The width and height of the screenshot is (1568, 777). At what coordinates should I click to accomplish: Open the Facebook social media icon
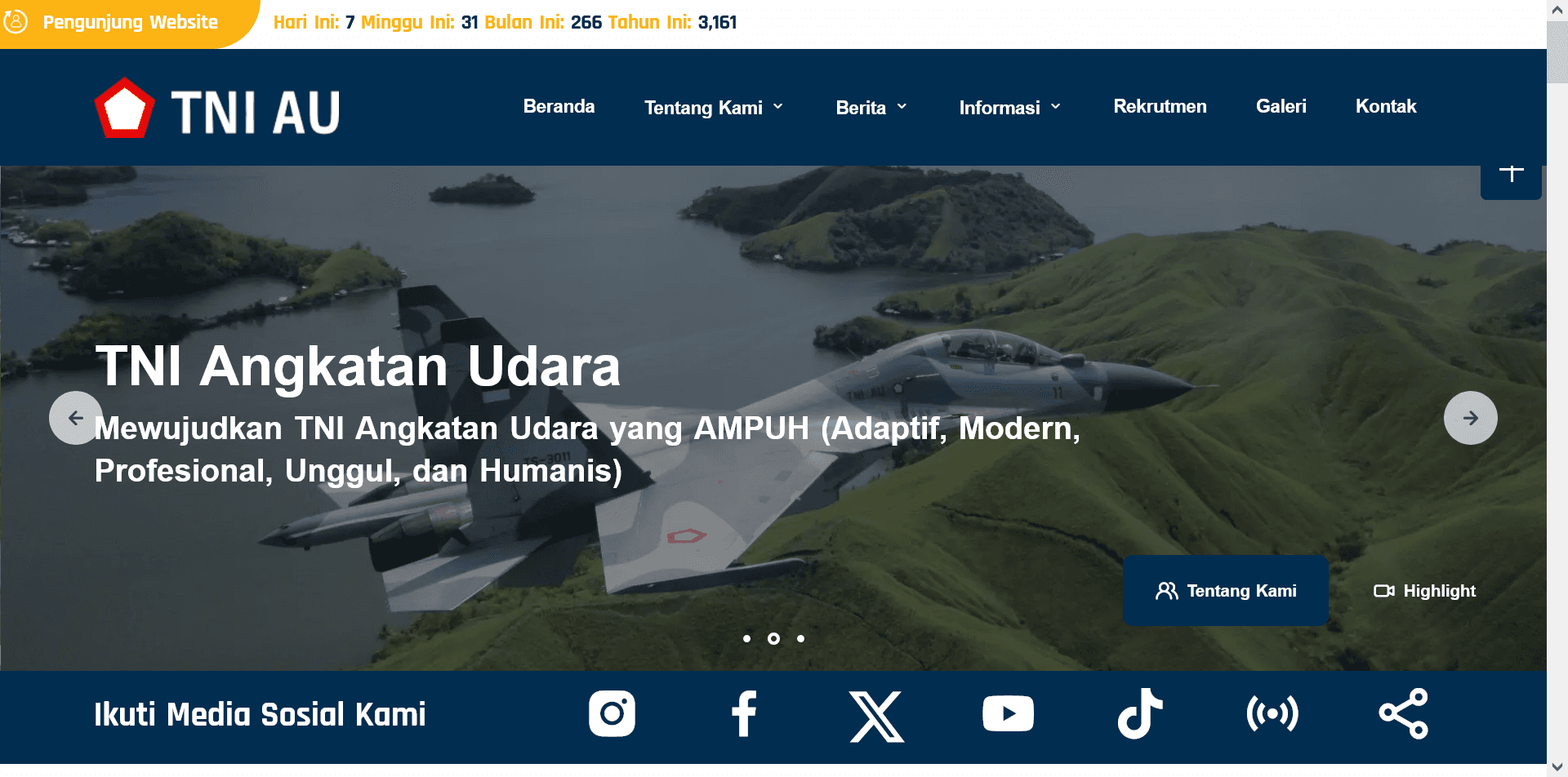[744, 714]
